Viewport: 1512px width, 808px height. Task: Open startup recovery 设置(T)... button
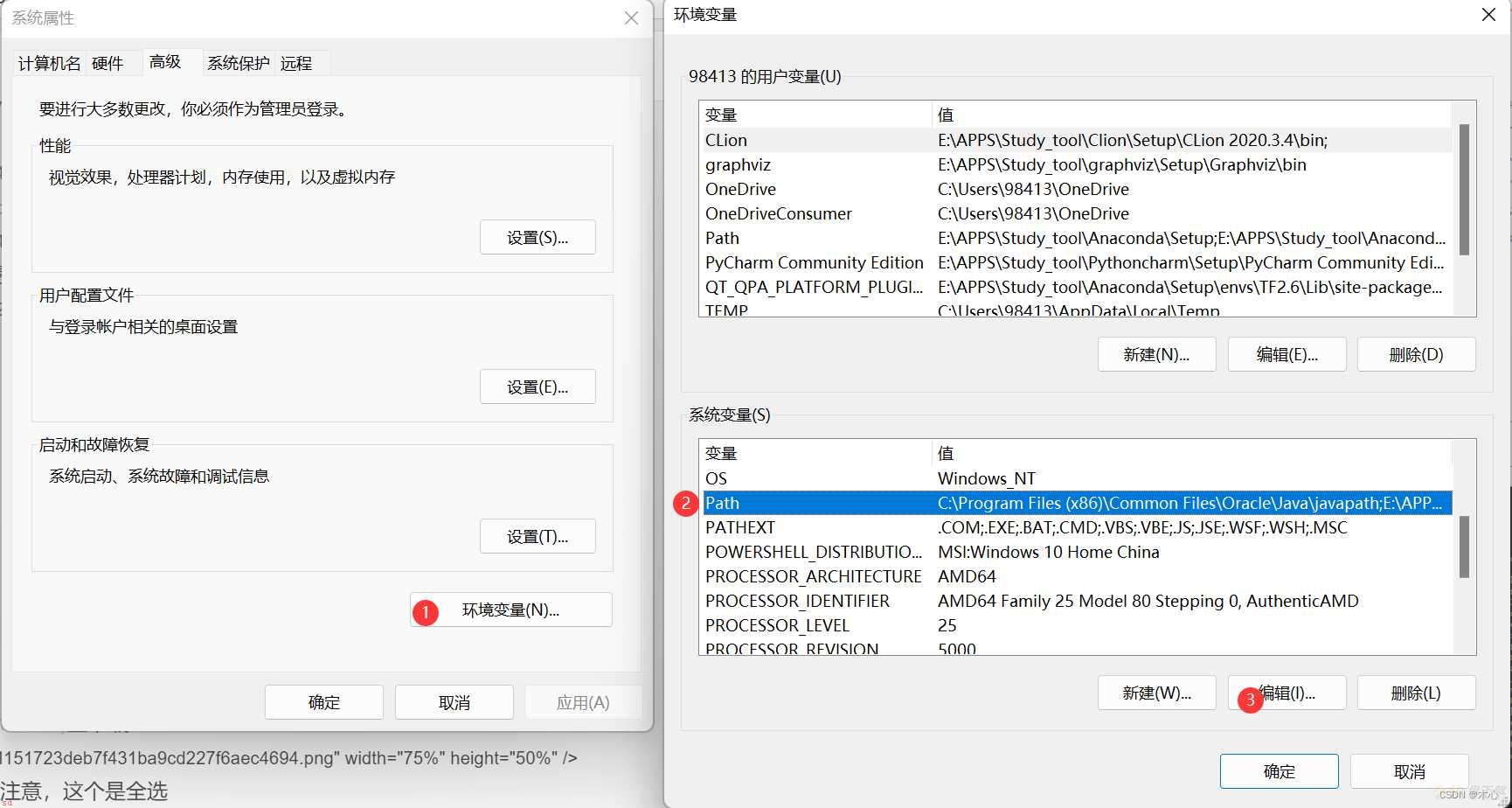(x=538, y=536)
